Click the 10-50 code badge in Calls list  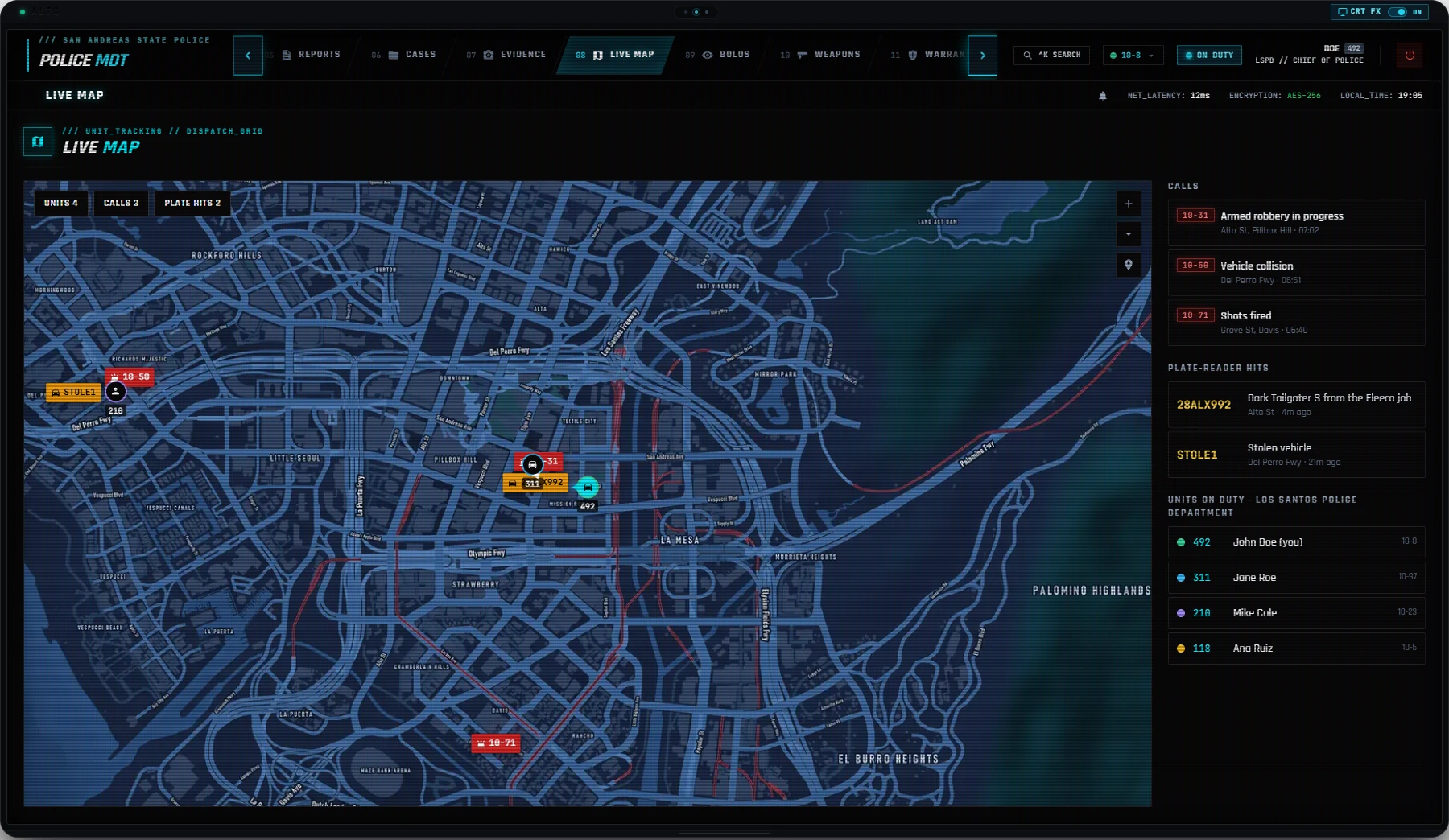1195,266
